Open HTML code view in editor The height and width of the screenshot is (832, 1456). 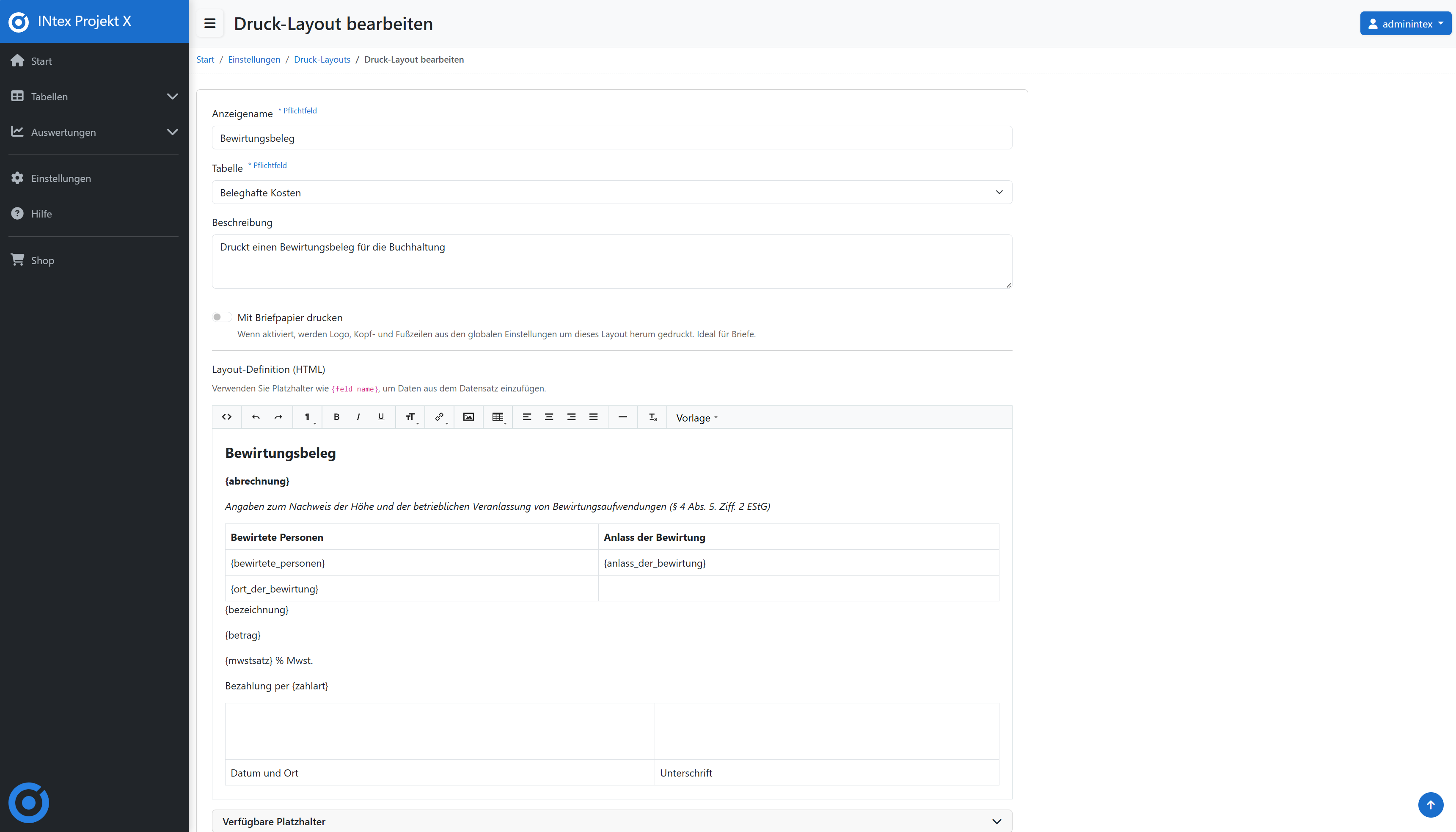click(x=227, y=417)
